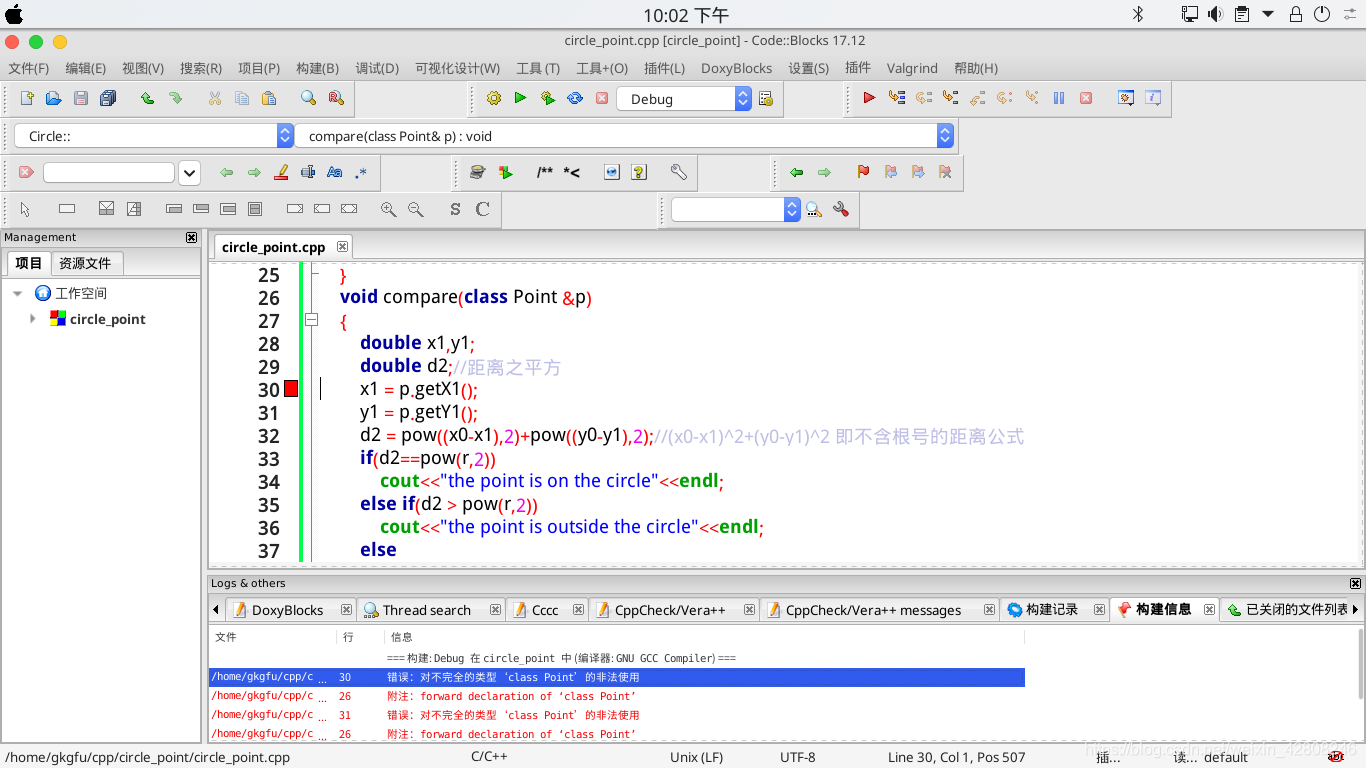Click search text input field
The height and width of the screenshot is (768, 1366).
coord(109,172)
